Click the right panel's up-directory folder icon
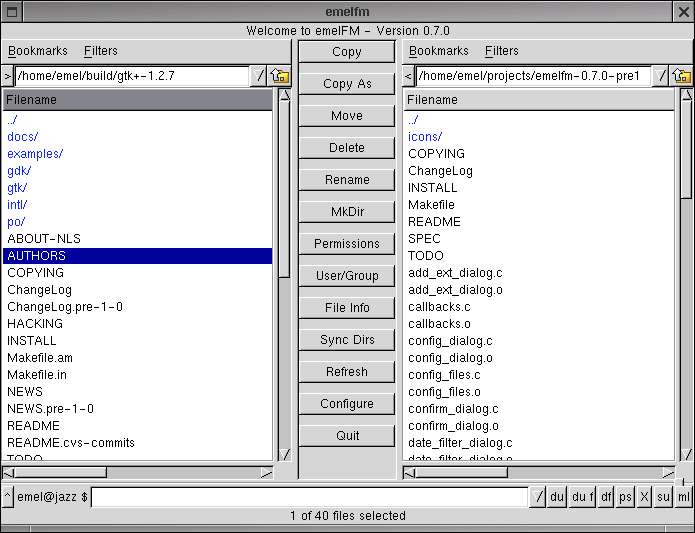 point(682,76)
